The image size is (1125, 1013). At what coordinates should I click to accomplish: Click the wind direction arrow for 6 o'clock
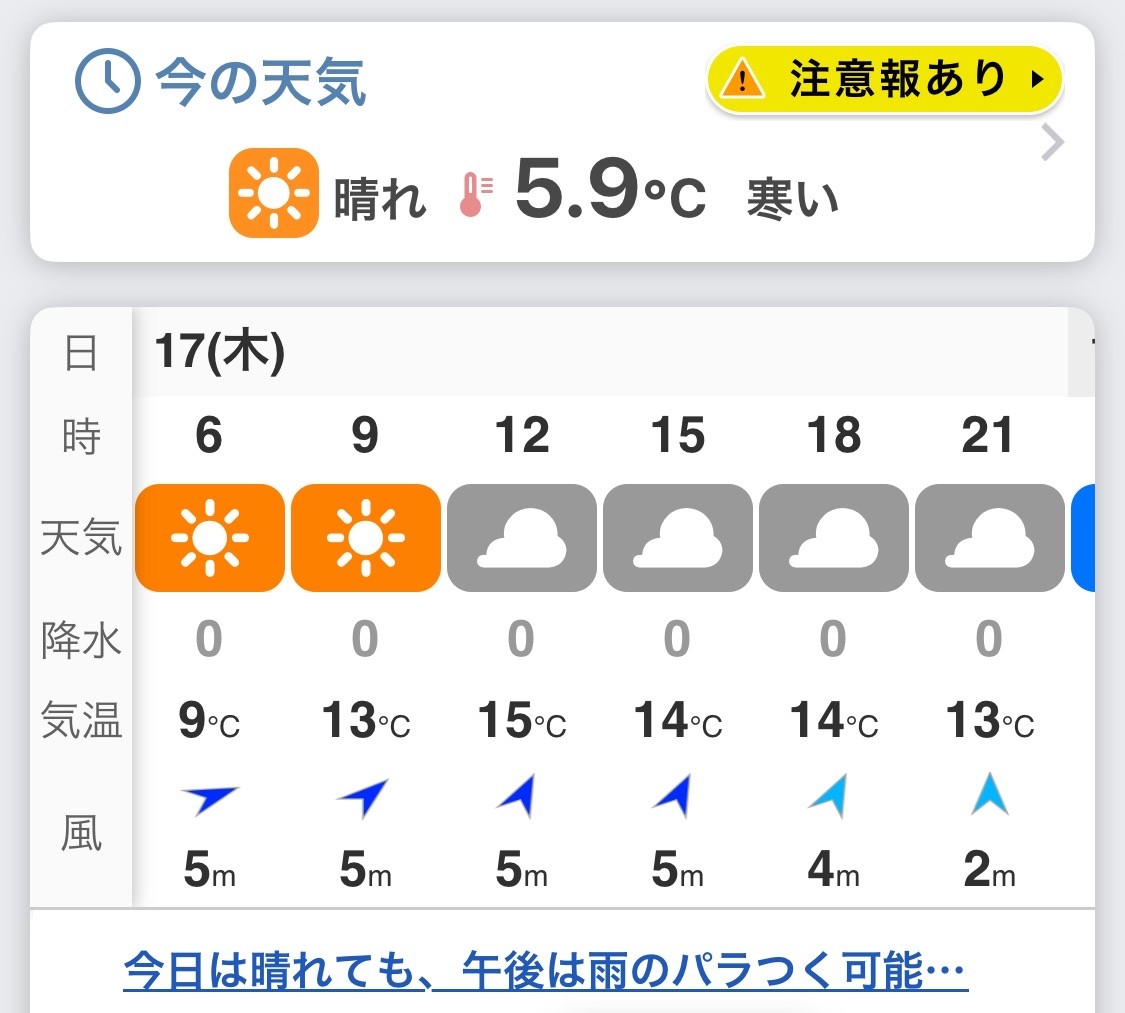209,798
